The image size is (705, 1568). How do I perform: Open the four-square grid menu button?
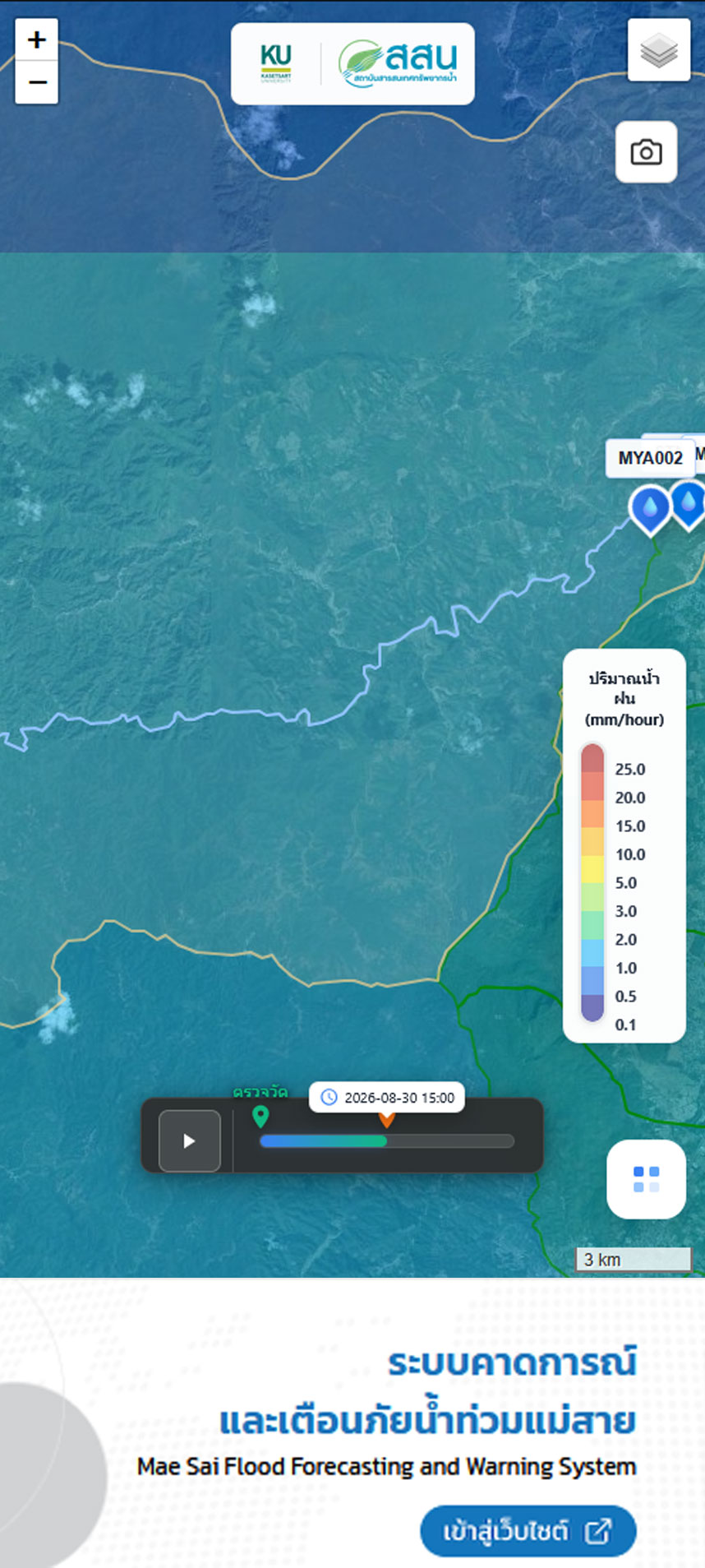(647, 1179)
